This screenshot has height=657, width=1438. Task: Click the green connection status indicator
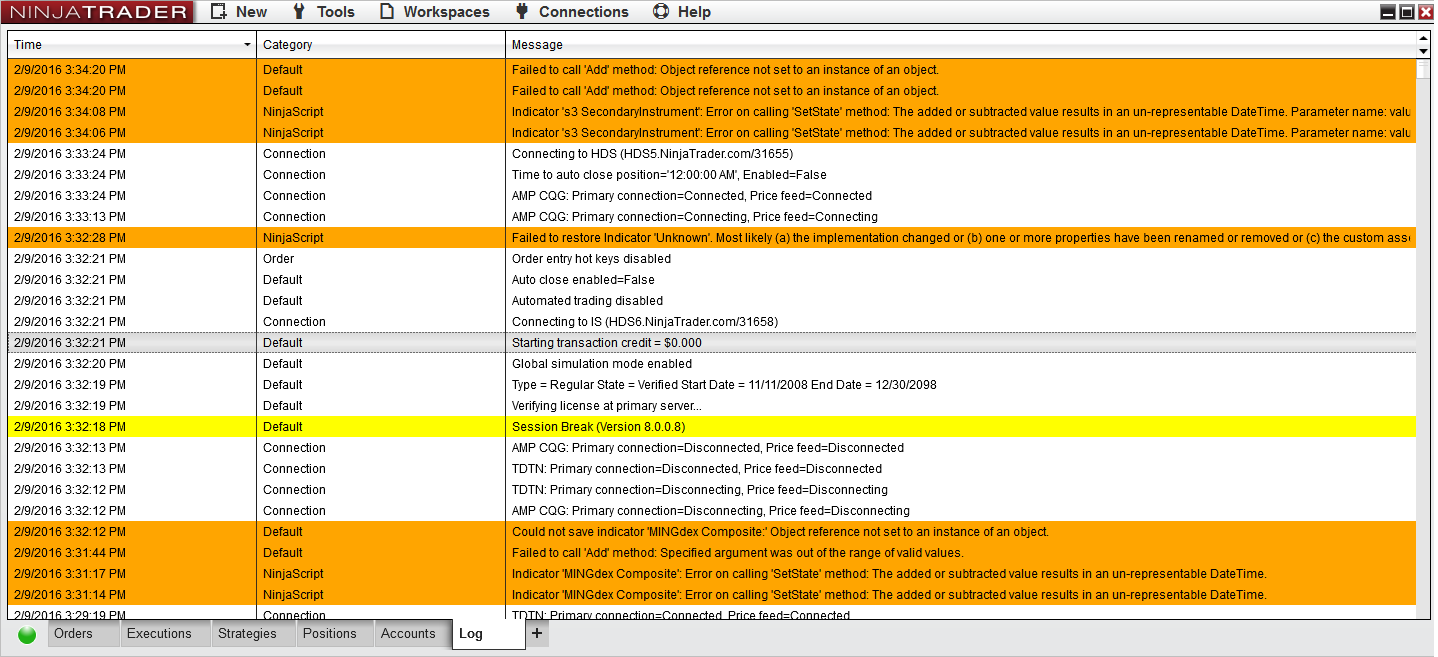pyautogui.click(x=27, y=634)
